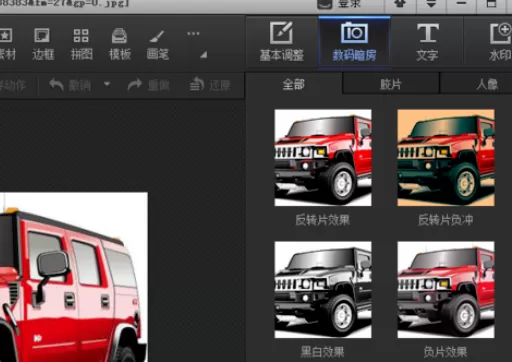
Task: Apply the 黑白效果 black-and-white thumbnail
Action: (323, 290)
